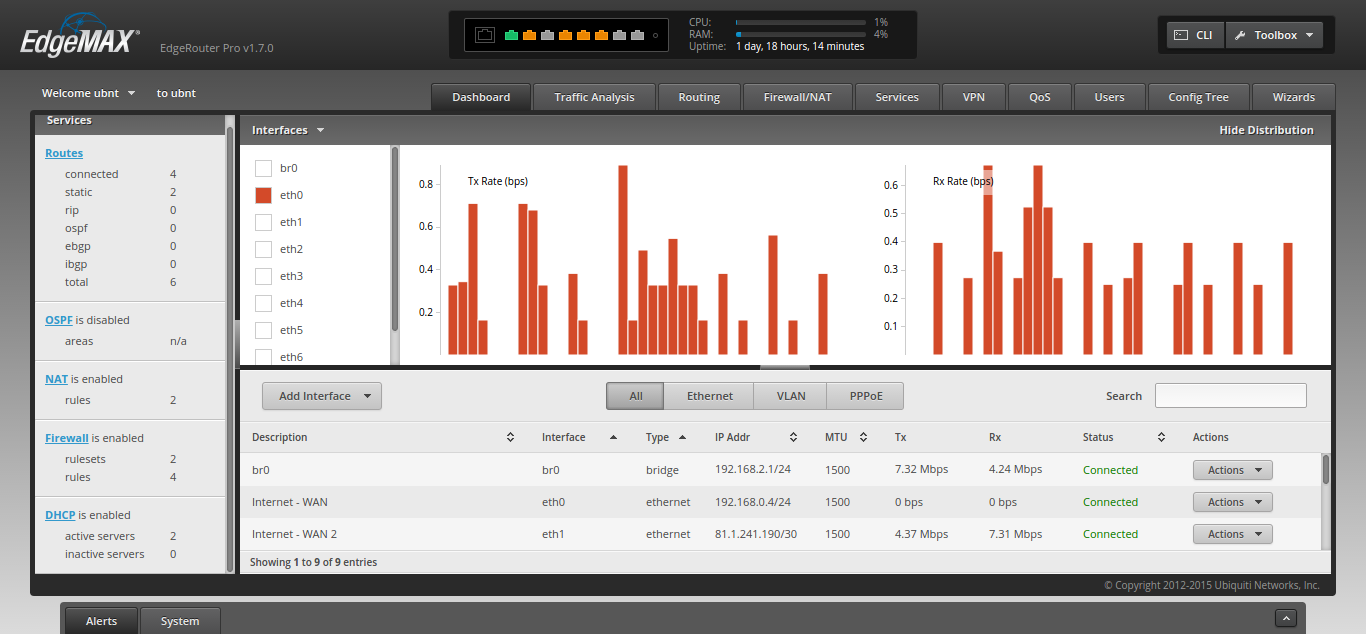Click the Toolbox wrench icon
Viewport: 1366px width, 634px height.
tap(1240, 35)
